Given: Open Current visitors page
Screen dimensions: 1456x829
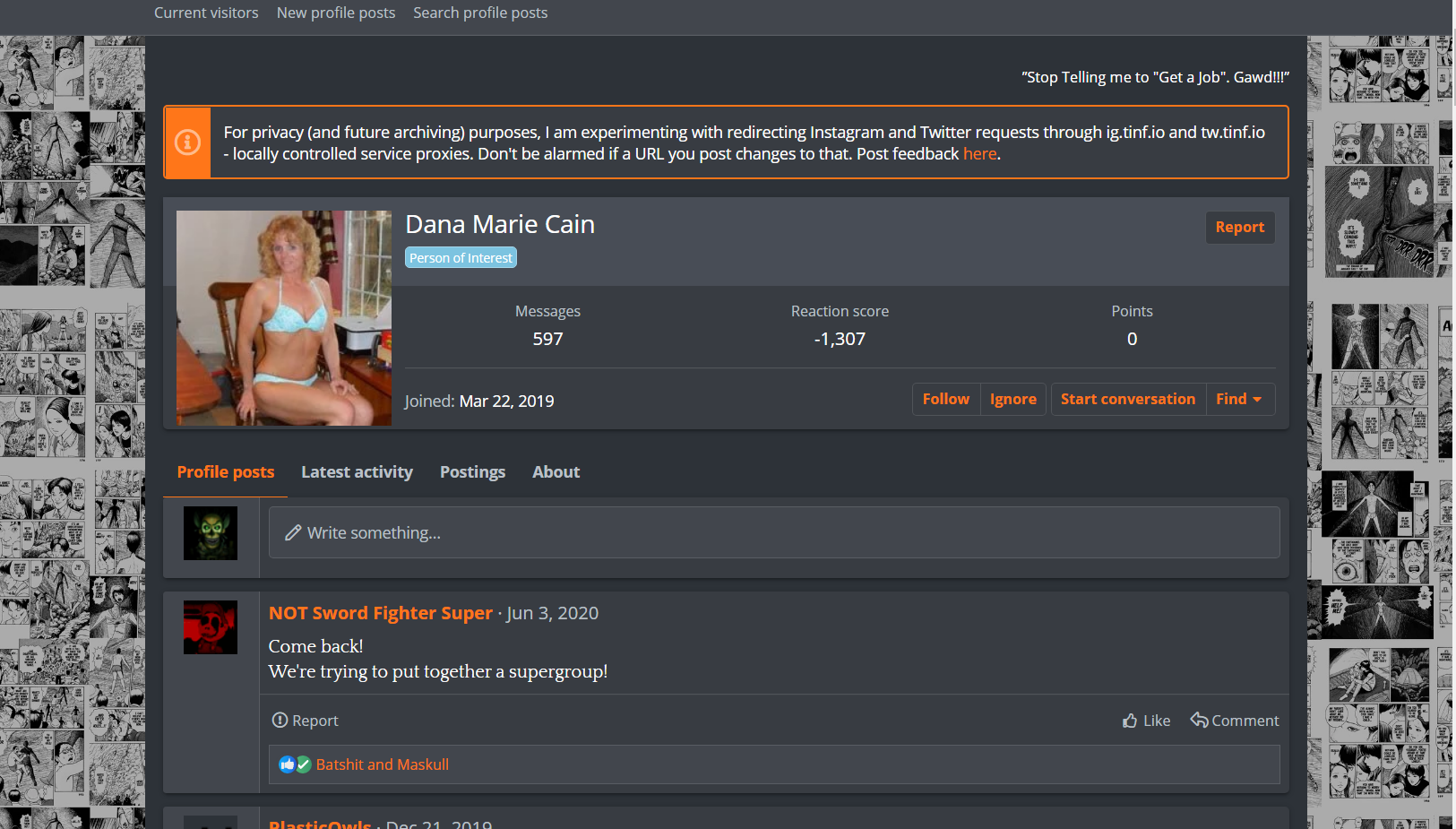Looking at the screenshot, I should (206, 13).
